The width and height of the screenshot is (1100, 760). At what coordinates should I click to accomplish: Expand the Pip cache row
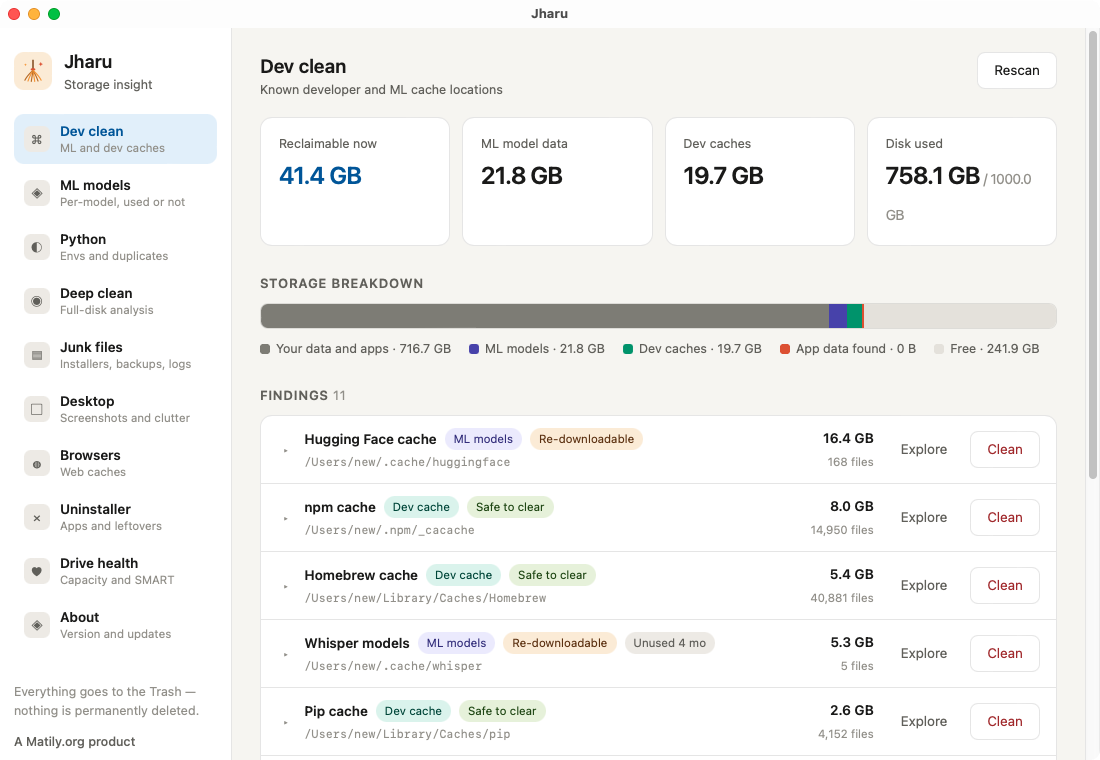(x=286, y=723)
